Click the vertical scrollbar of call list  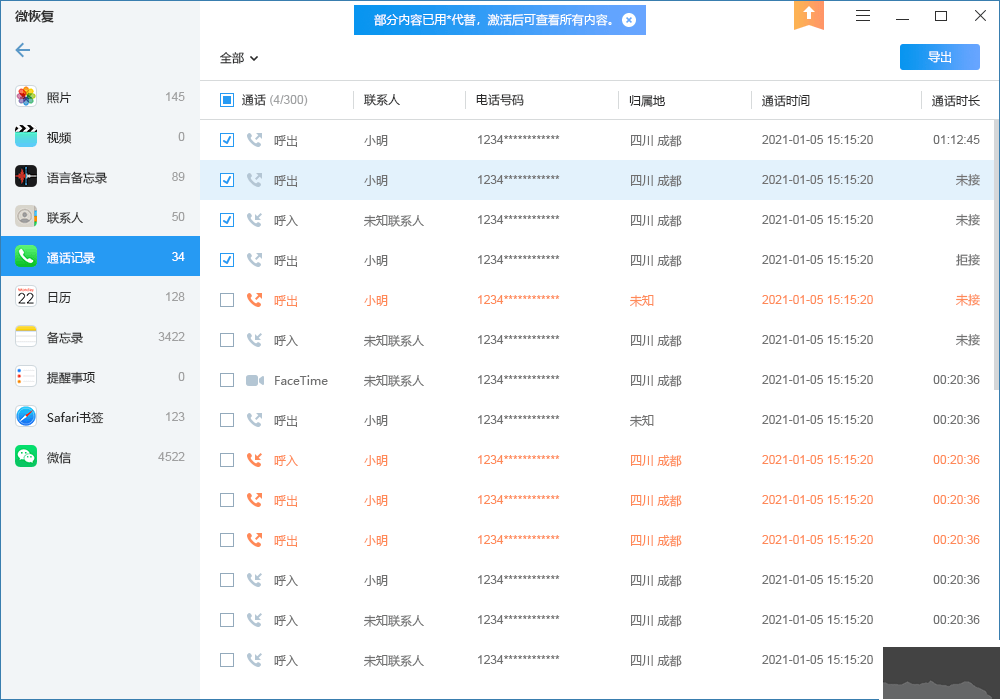click(x=996, y=255)
